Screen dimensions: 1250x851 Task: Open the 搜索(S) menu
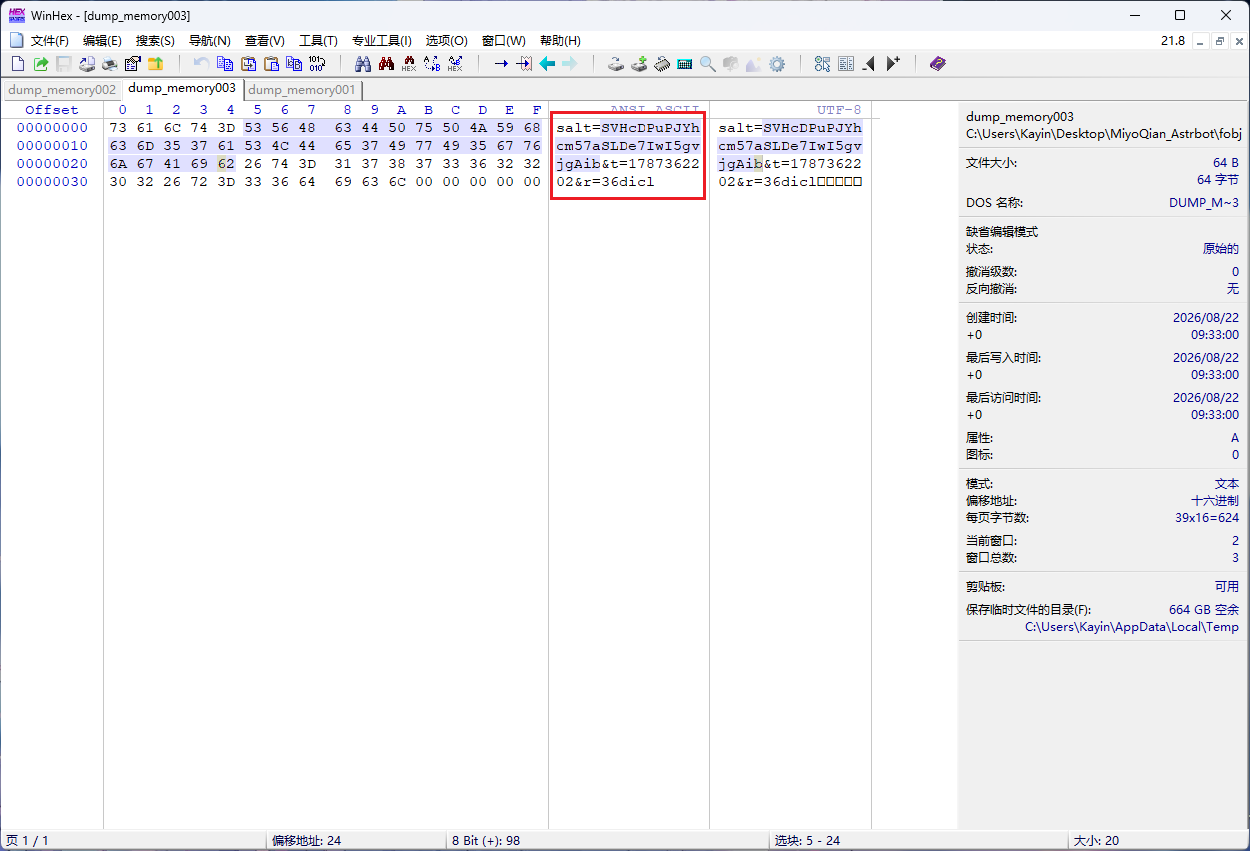[x=155, y=41]
